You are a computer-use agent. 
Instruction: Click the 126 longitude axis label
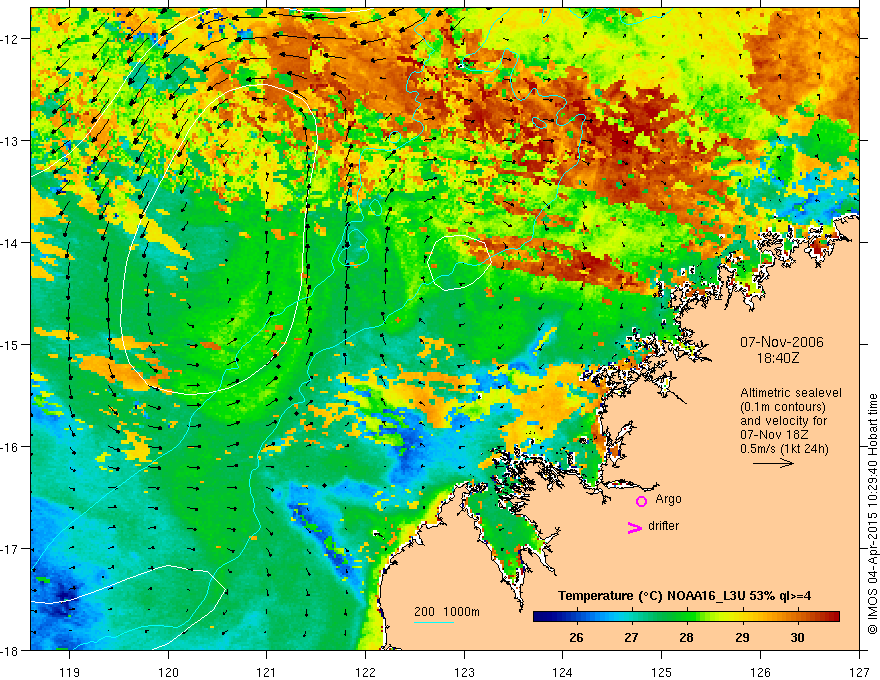760,673
